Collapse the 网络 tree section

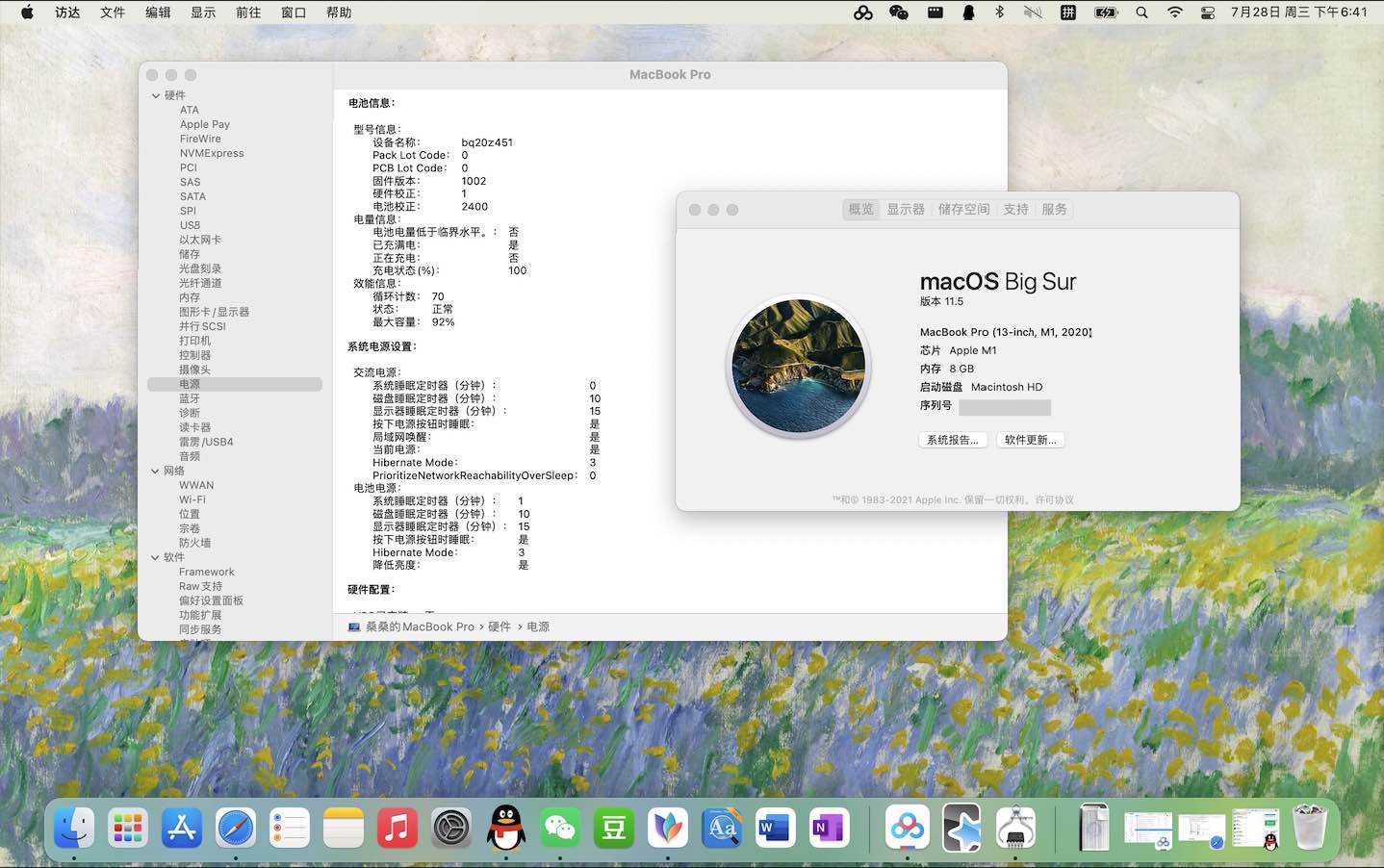coord(156,471)
